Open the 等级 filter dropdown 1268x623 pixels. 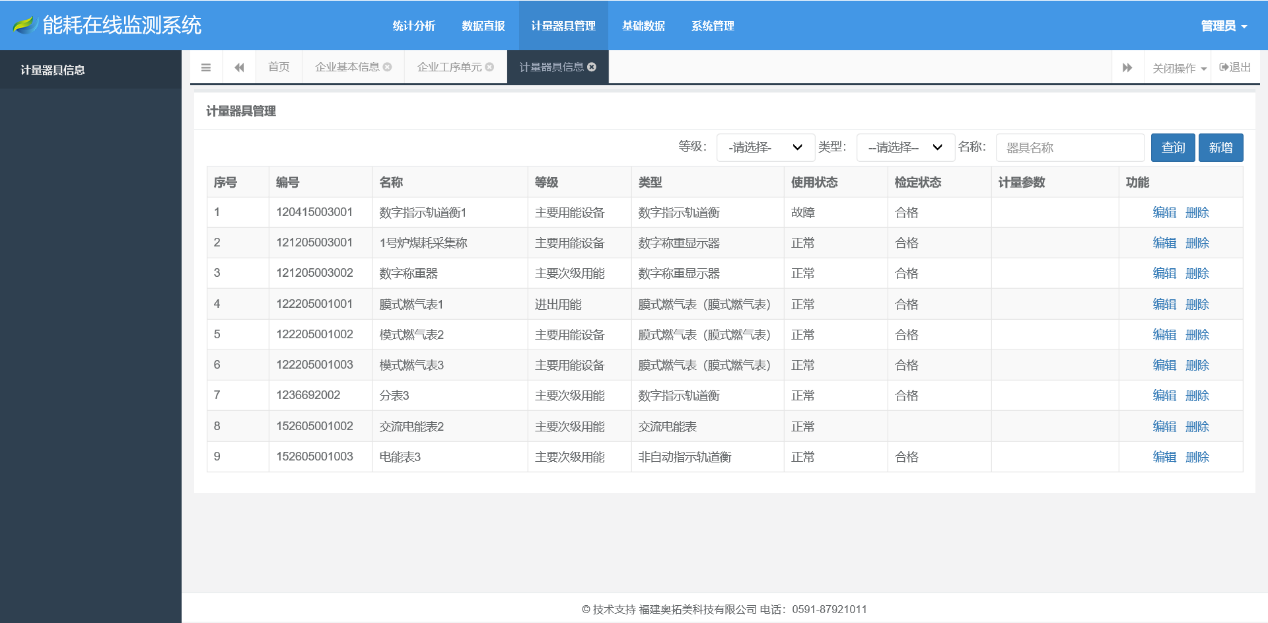click(x=765, y=147)
